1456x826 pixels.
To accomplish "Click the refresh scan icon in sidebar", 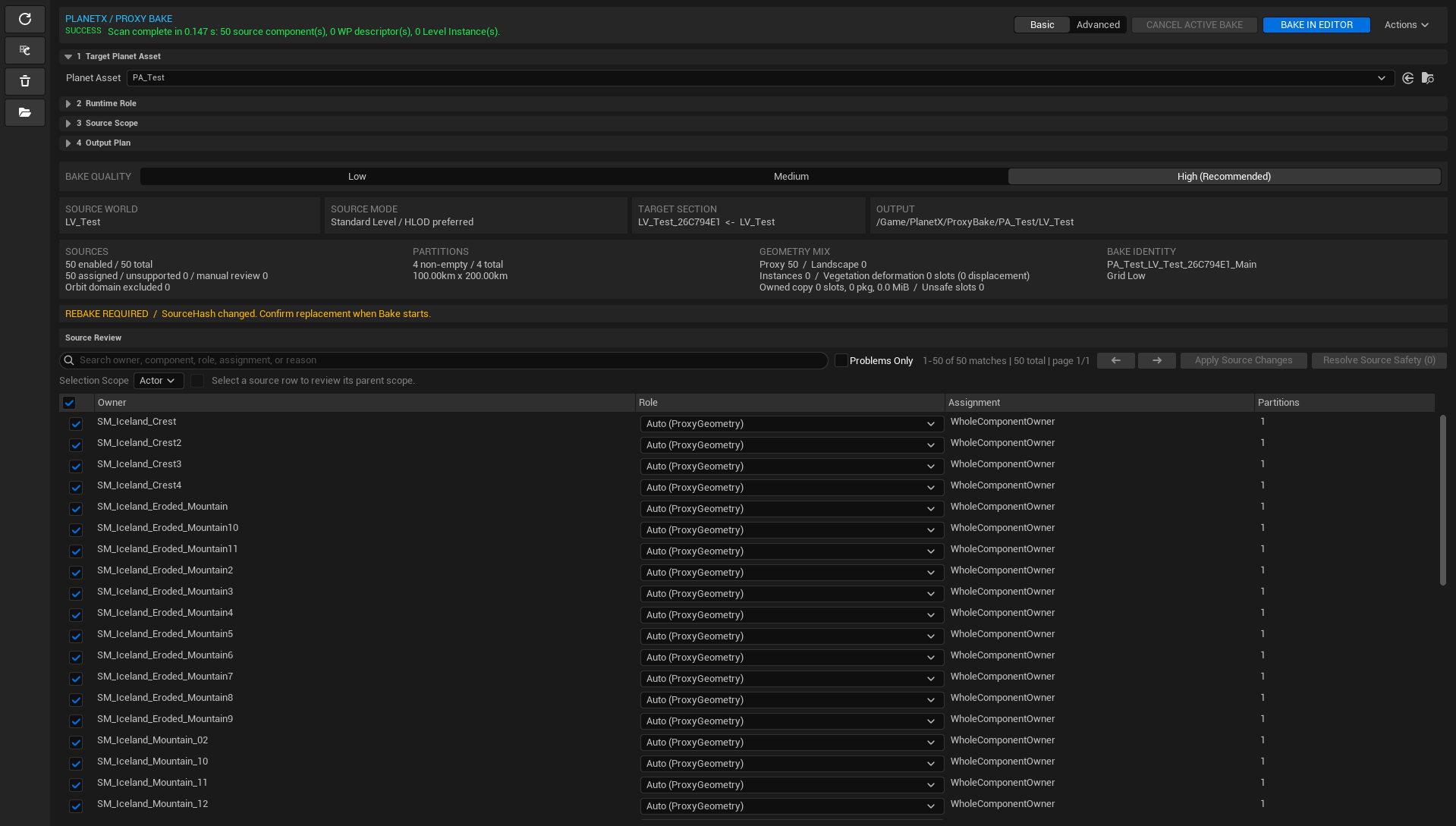I will [25, 19].
